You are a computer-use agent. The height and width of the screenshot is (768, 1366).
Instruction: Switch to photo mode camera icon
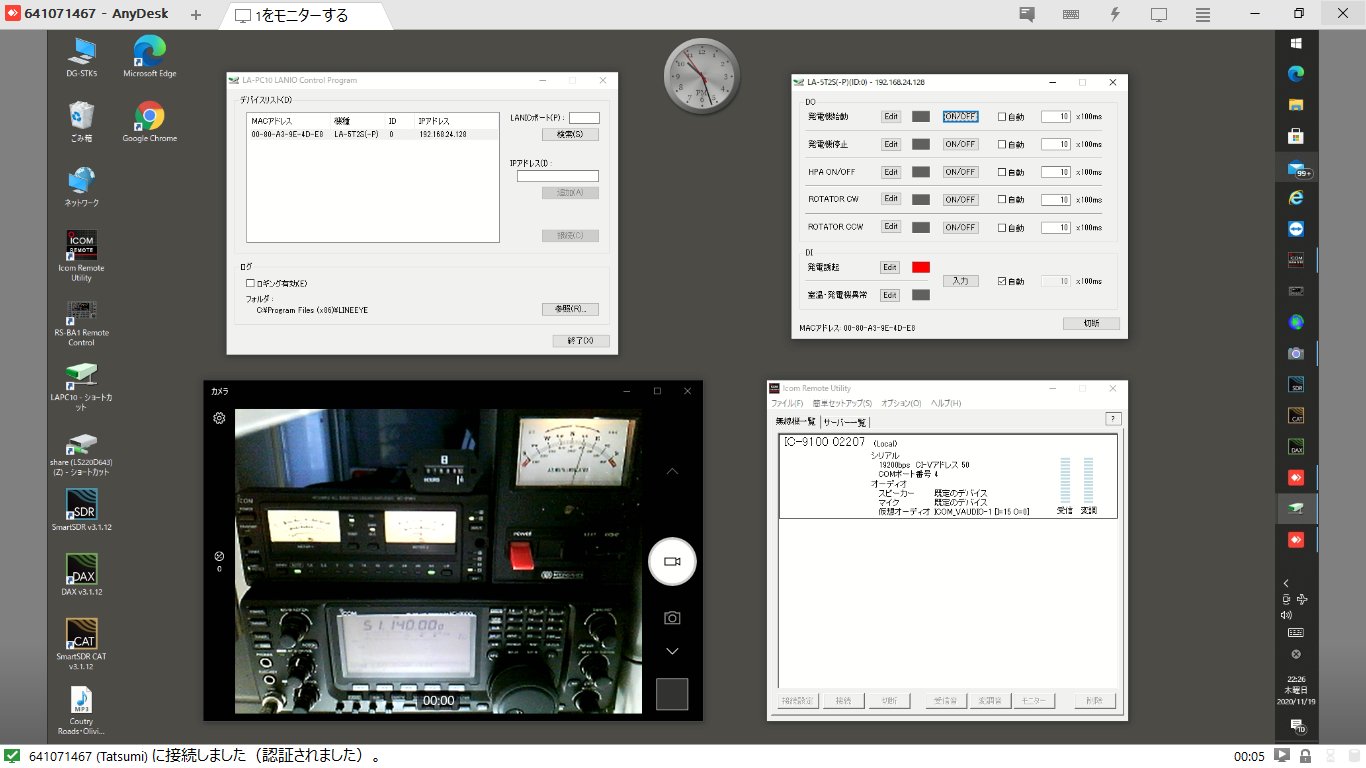(x=672, y=618)
